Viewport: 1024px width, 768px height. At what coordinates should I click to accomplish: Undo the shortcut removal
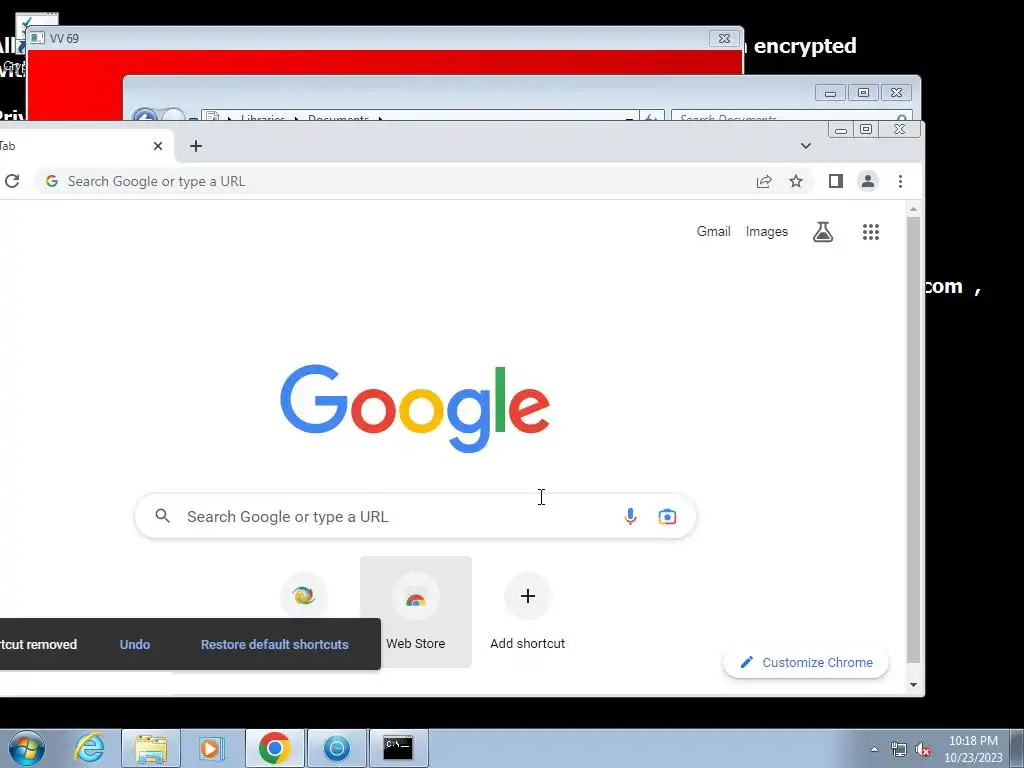135,644
